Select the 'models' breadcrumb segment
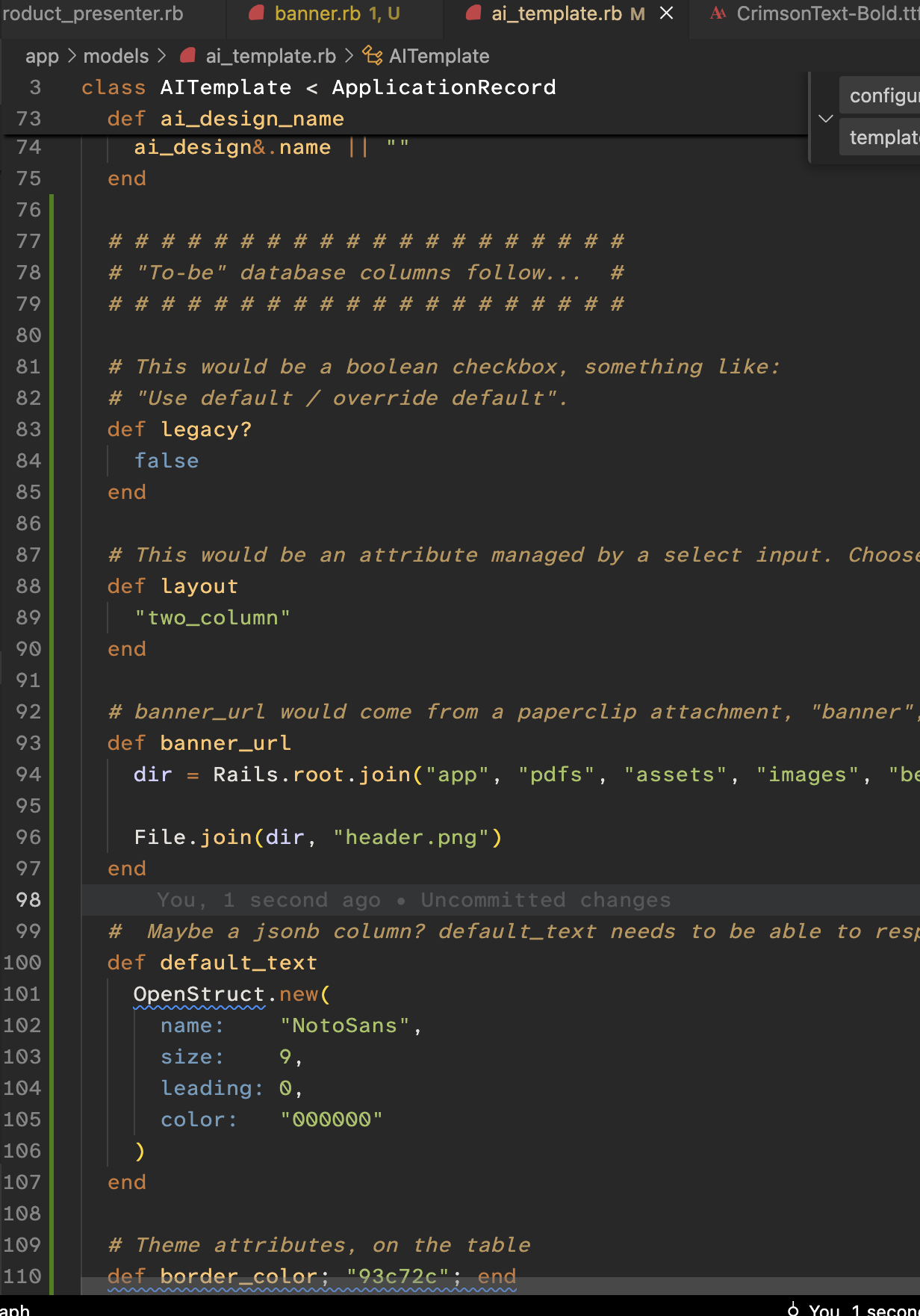 click(116, 56)
